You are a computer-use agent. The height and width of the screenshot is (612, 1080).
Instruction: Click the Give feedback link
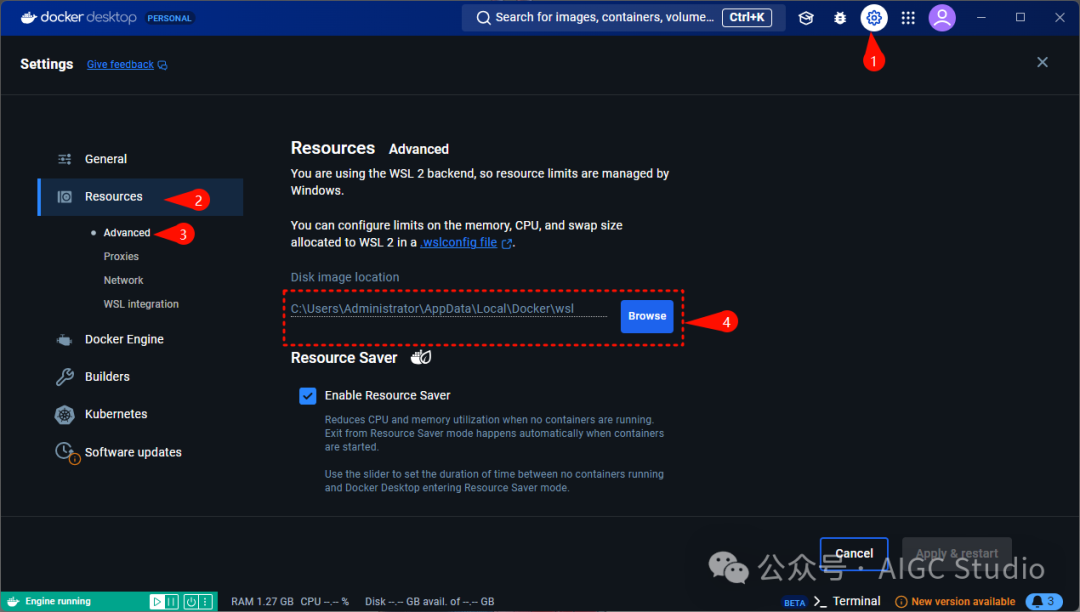120,65
